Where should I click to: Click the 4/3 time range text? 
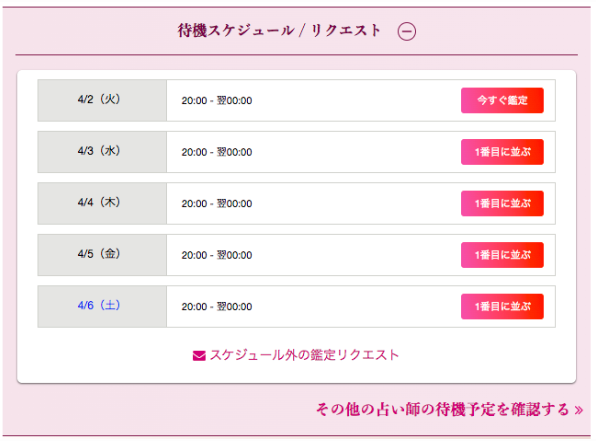click(x=217, y=152)
